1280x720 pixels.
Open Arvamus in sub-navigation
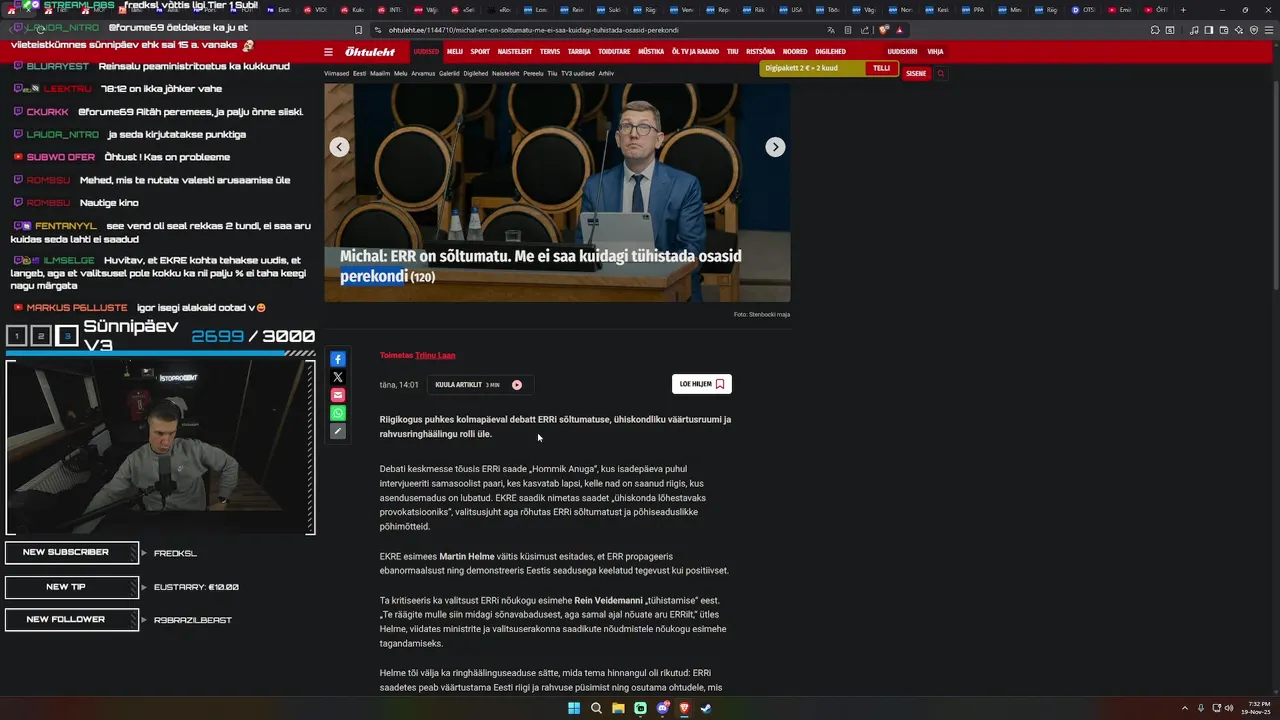coord(423,73)
